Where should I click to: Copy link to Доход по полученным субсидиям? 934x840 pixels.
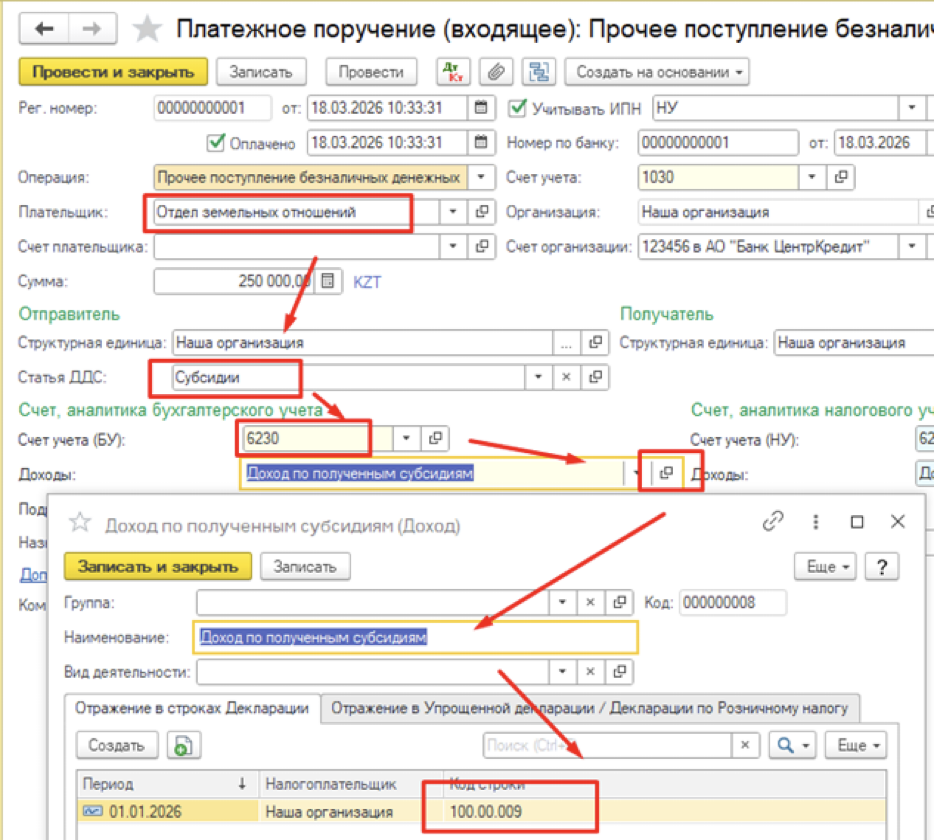click(x=772, y=522)
